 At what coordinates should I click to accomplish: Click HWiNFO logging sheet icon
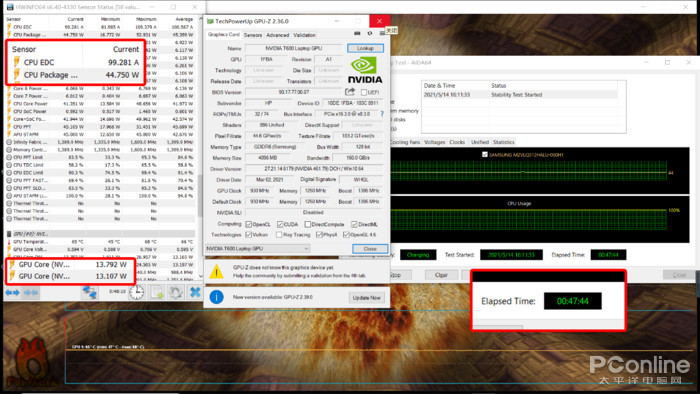(x=157, y=293)
